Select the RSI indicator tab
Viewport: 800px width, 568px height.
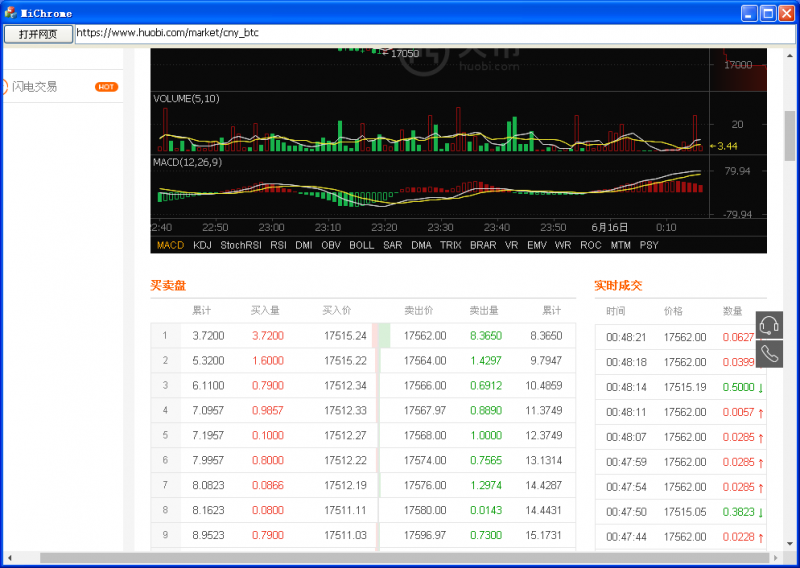pyautogui.click(x=278, y=245)
